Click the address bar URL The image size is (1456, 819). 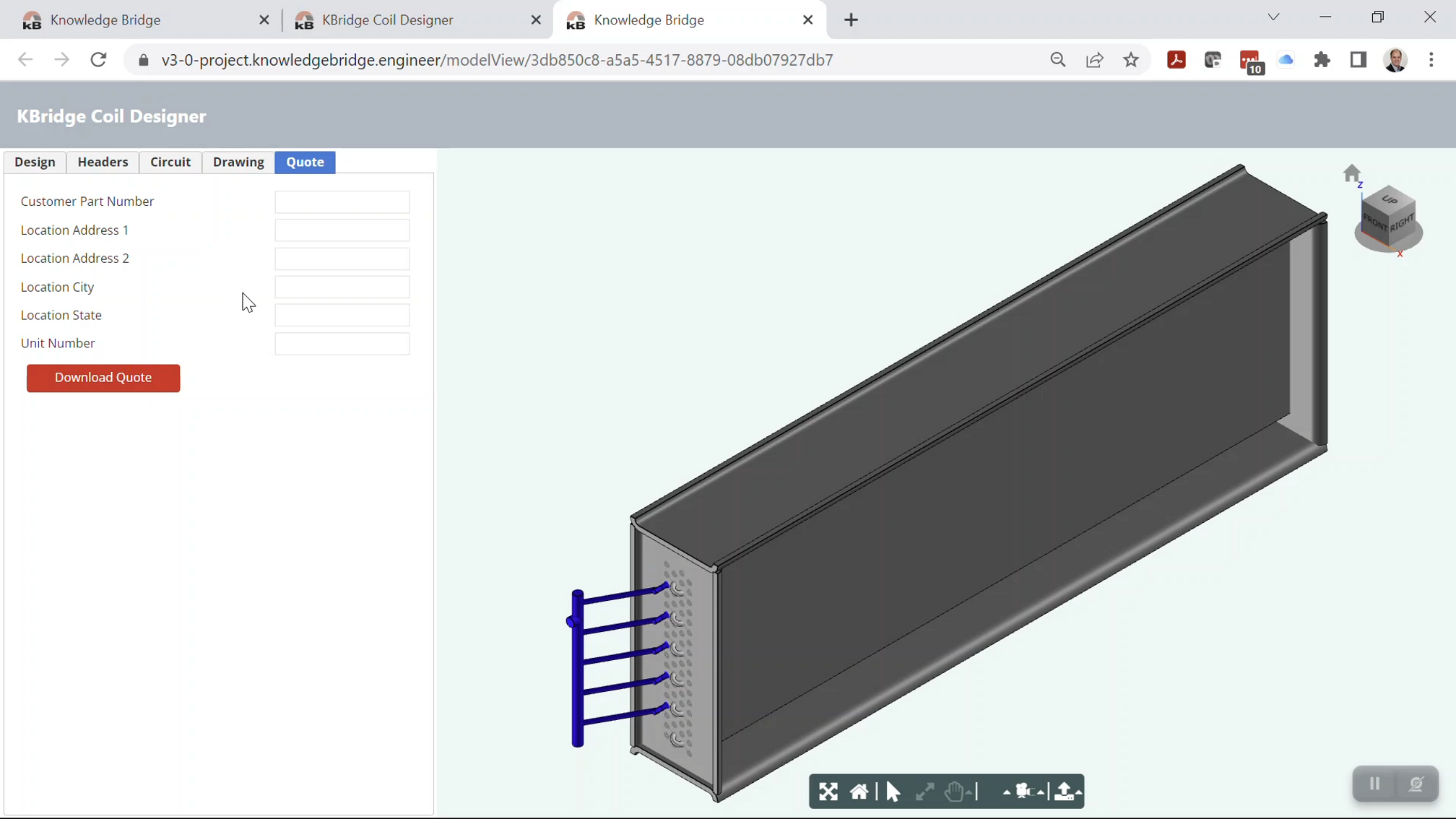click(x=497, y=60)
